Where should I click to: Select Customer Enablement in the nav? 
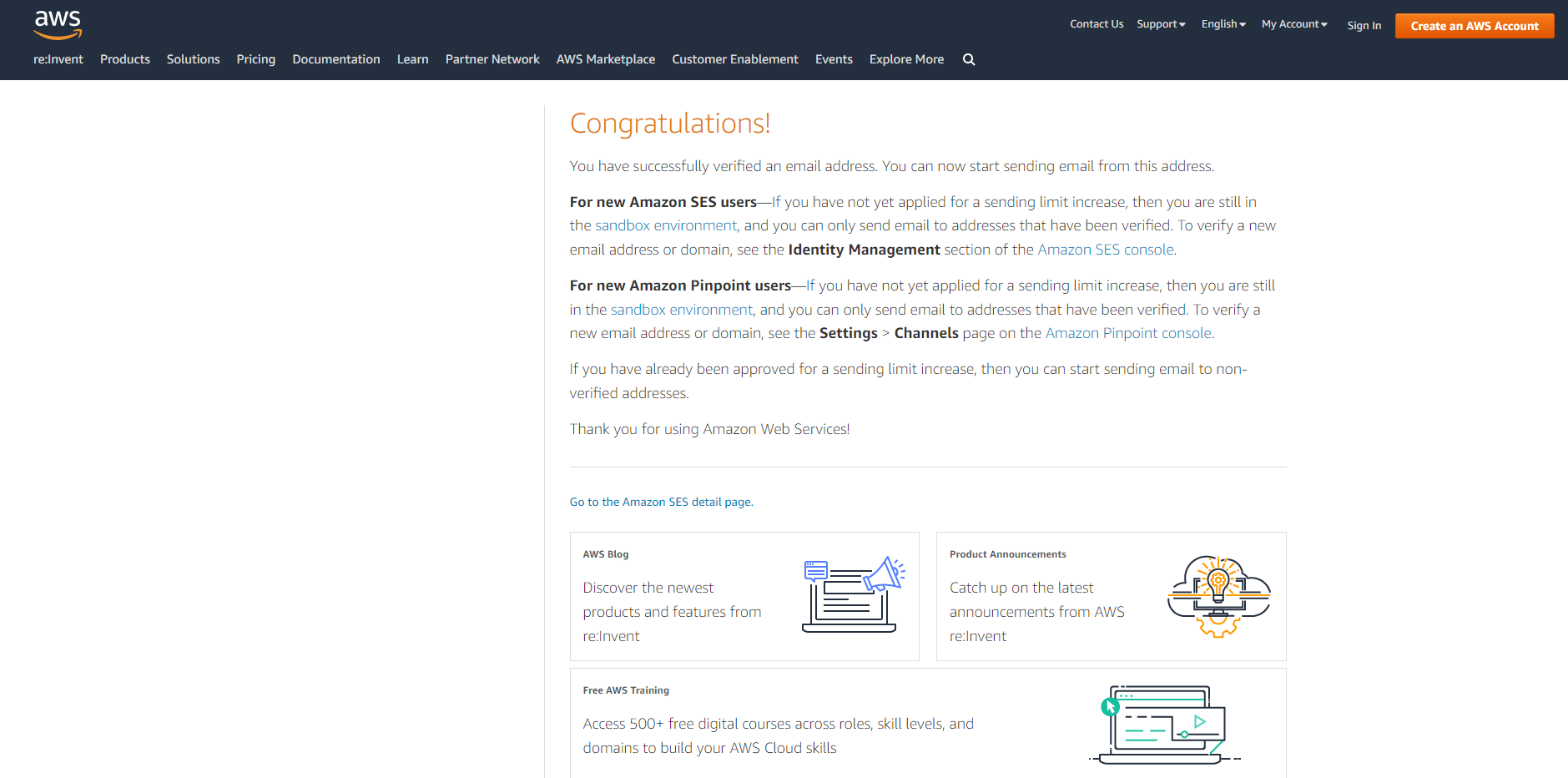[x=735, y=59]
